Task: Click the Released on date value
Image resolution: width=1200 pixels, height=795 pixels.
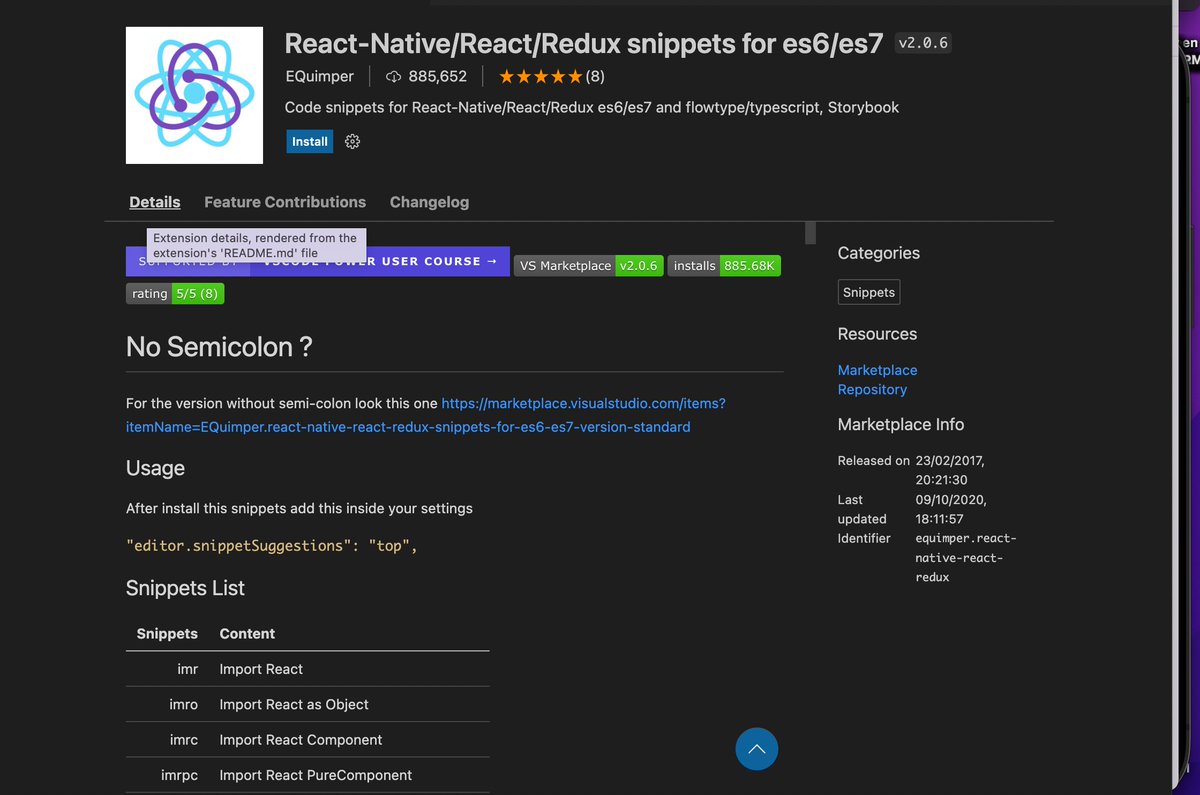Action: [950, 470]
